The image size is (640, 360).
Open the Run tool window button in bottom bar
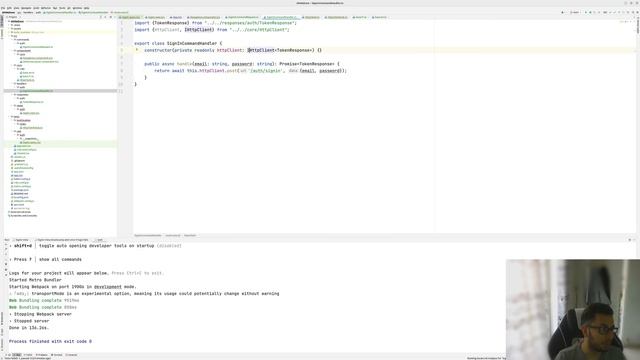click(16, 355)
